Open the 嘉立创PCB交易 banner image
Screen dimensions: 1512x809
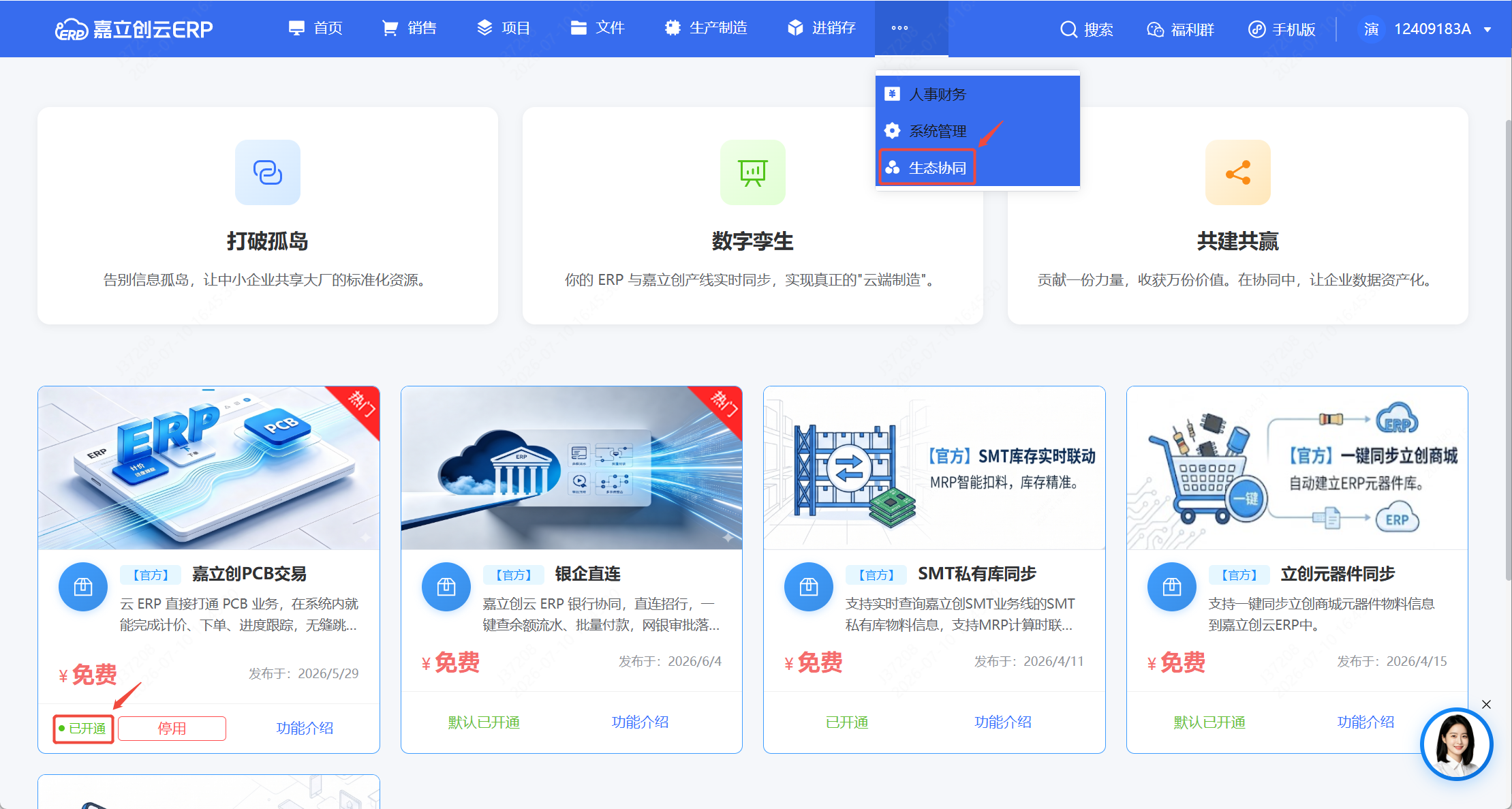coord(209,468)
